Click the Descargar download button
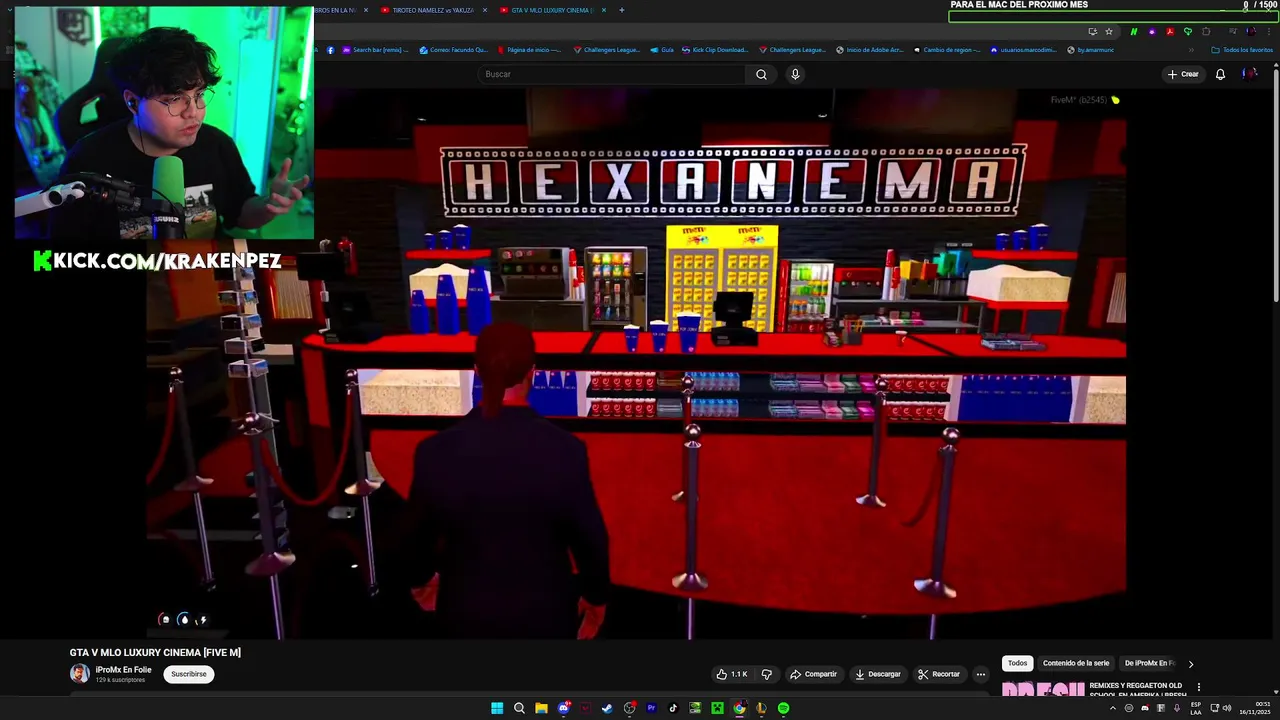The image size is (1280, 720). [x=877, y=674]
